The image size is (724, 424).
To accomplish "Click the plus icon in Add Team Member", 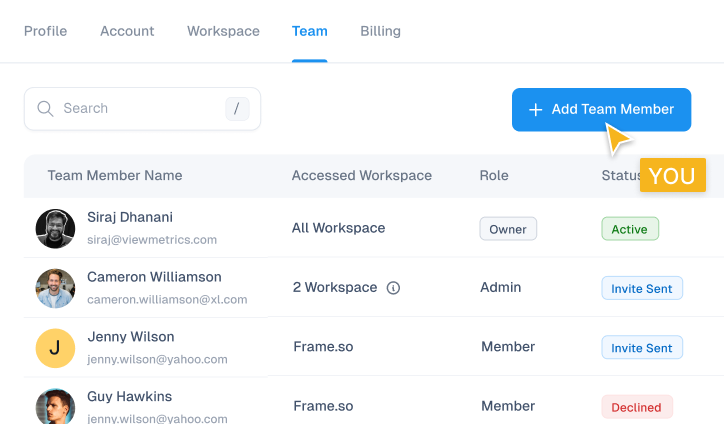I will [x=536, y=110].
